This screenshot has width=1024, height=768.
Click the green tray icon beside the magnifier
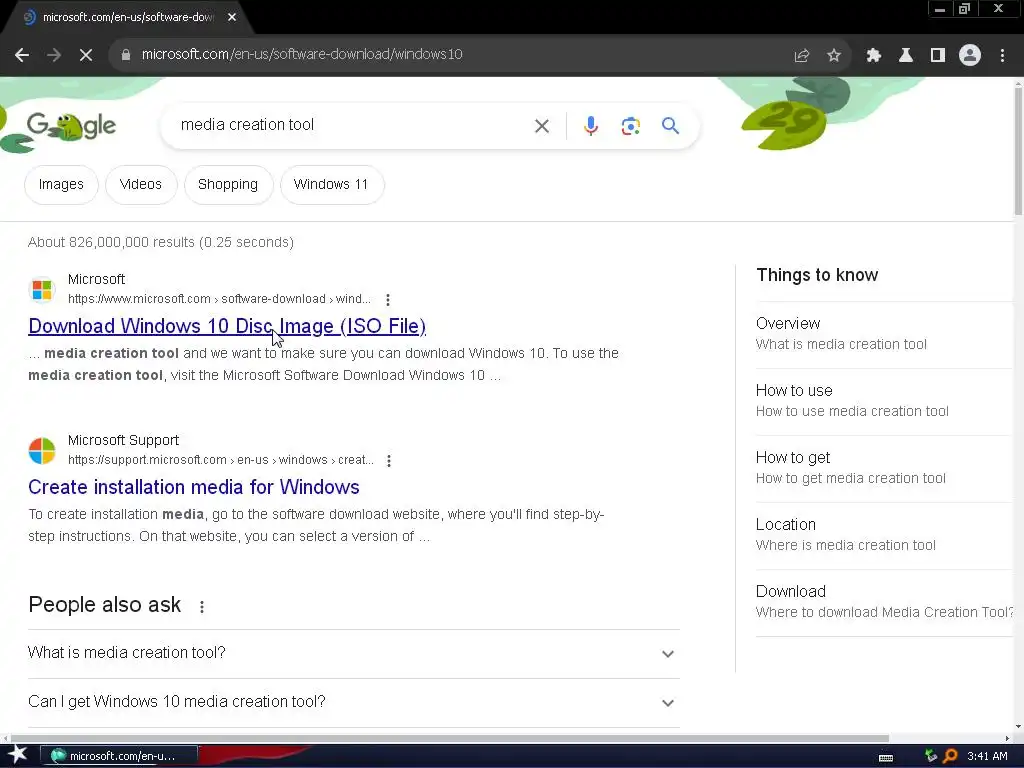[931, 756]
